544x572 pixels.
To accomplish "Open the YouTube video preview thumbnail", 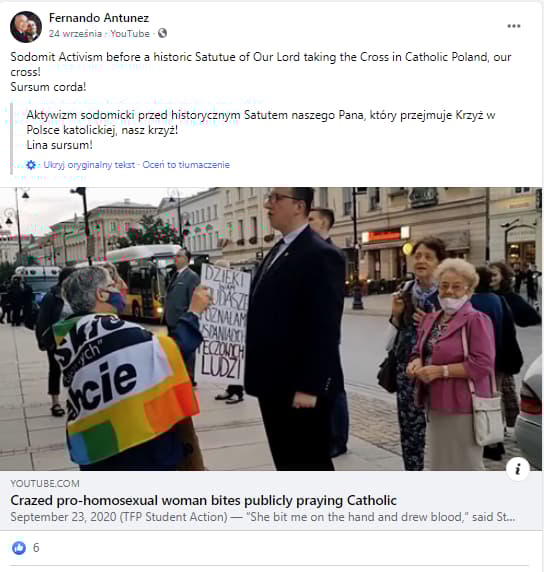I will click(271, 329).
